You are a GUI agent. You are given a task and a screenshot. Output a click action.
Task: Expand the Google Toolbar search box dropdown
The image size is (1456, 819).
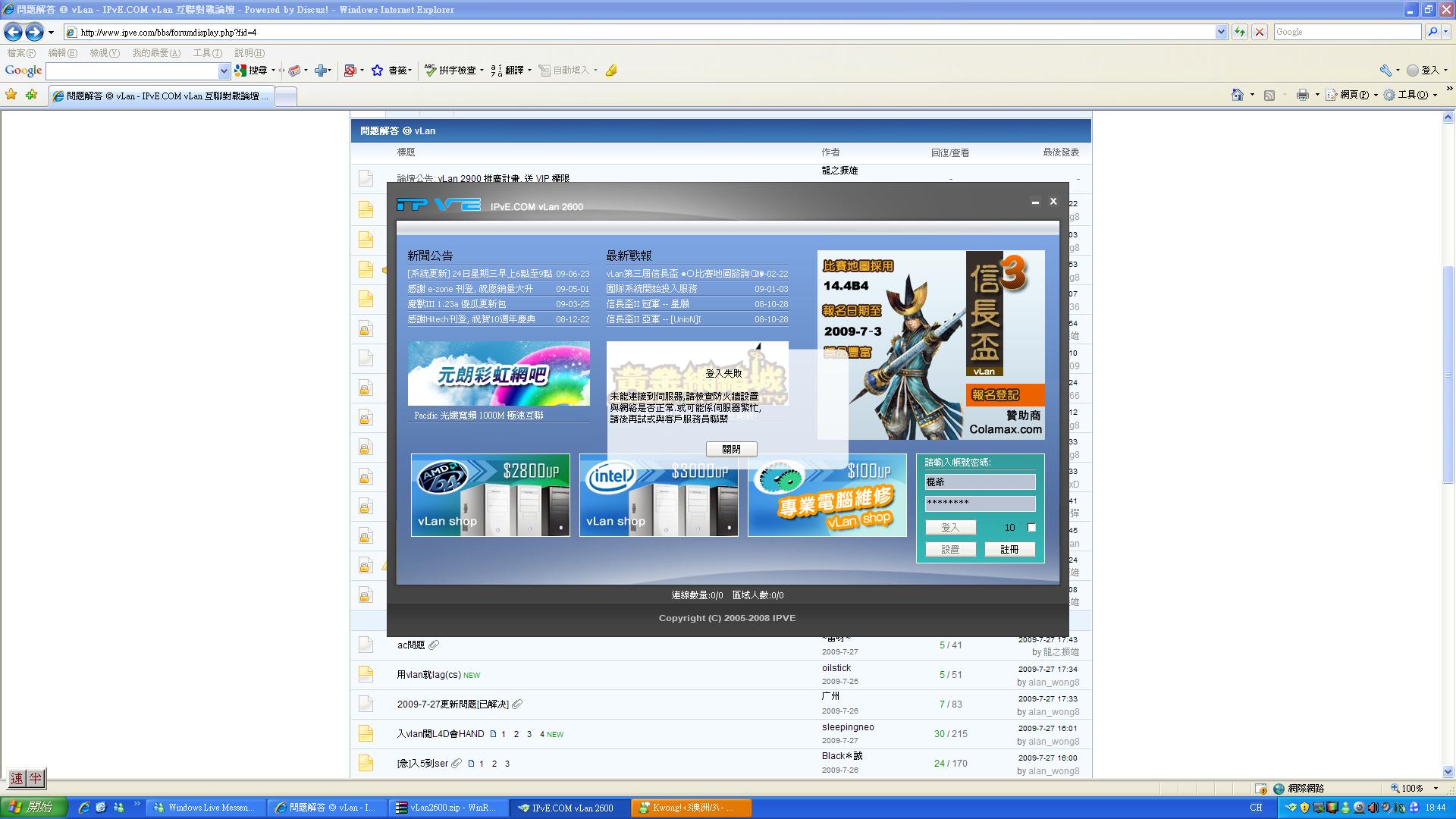click(x=224, y=71)
